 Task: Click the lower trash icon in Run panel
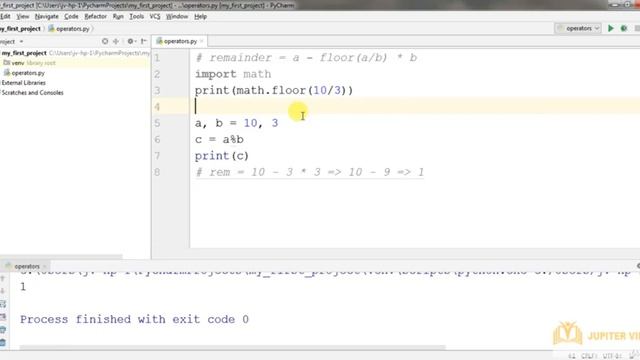tap(2, 342)
